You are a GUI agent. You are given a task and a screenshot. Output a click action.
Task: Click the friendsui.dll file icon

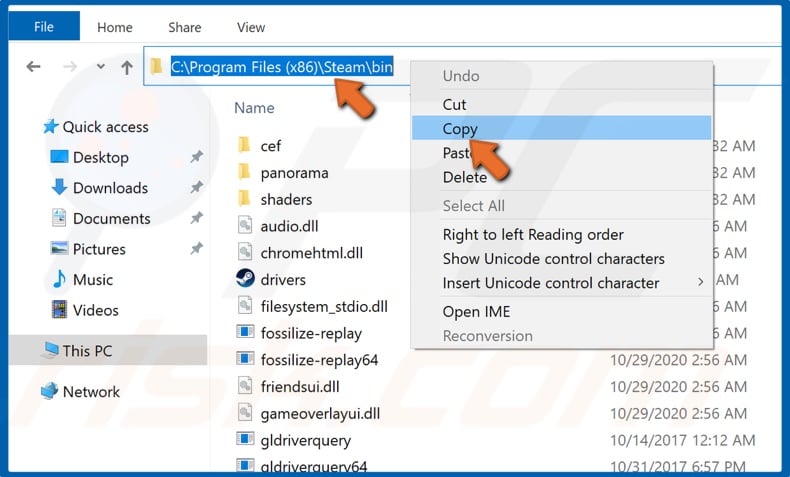coord(245,386)
